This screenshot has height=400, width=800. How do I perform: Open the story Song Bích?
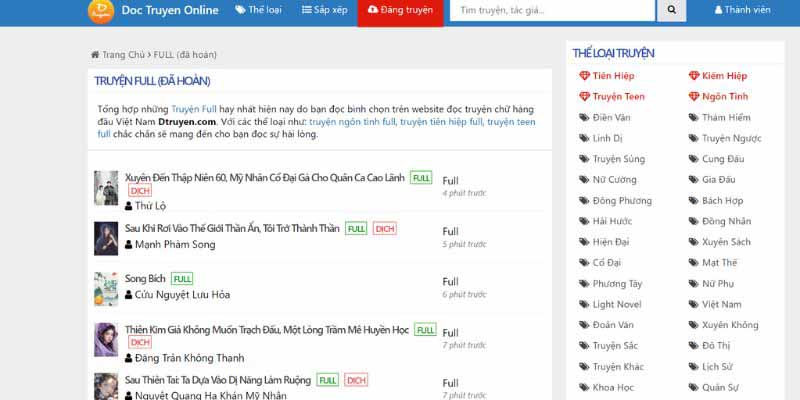pyautogui.click(x=145, y=279)
